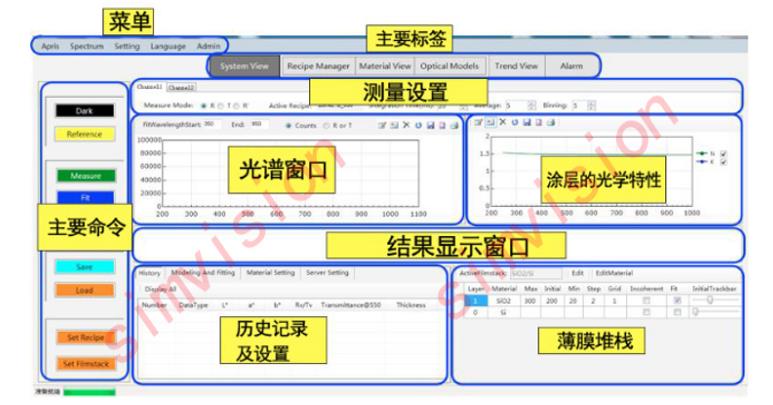Adjust the Binning spinner arrows
Viewport: 773px width, 405px height.
coord(591,104)
